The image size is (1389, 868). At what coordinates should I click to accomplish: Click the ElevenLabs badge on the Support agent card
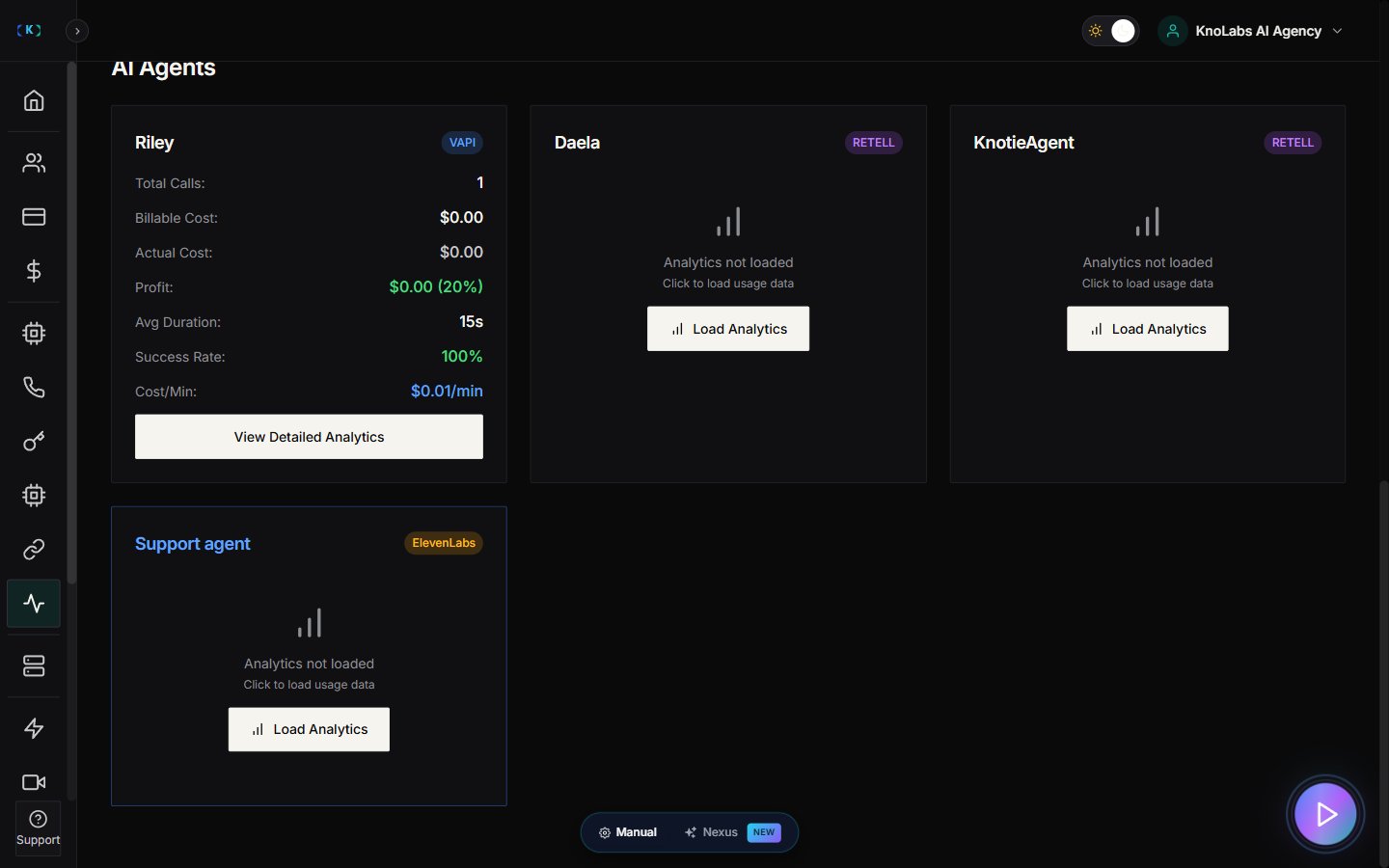[x=444, y=543]
